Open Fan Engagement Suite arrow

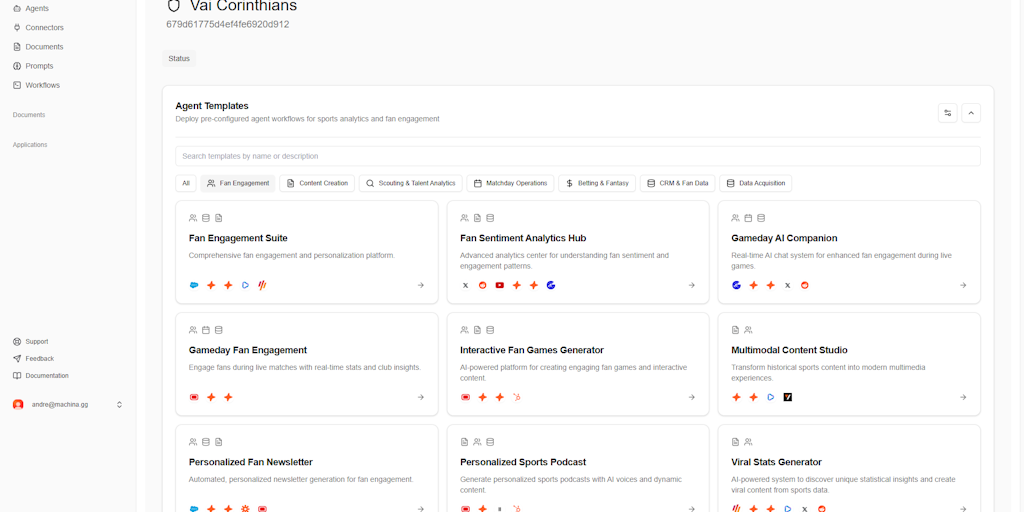coord(421,285)
